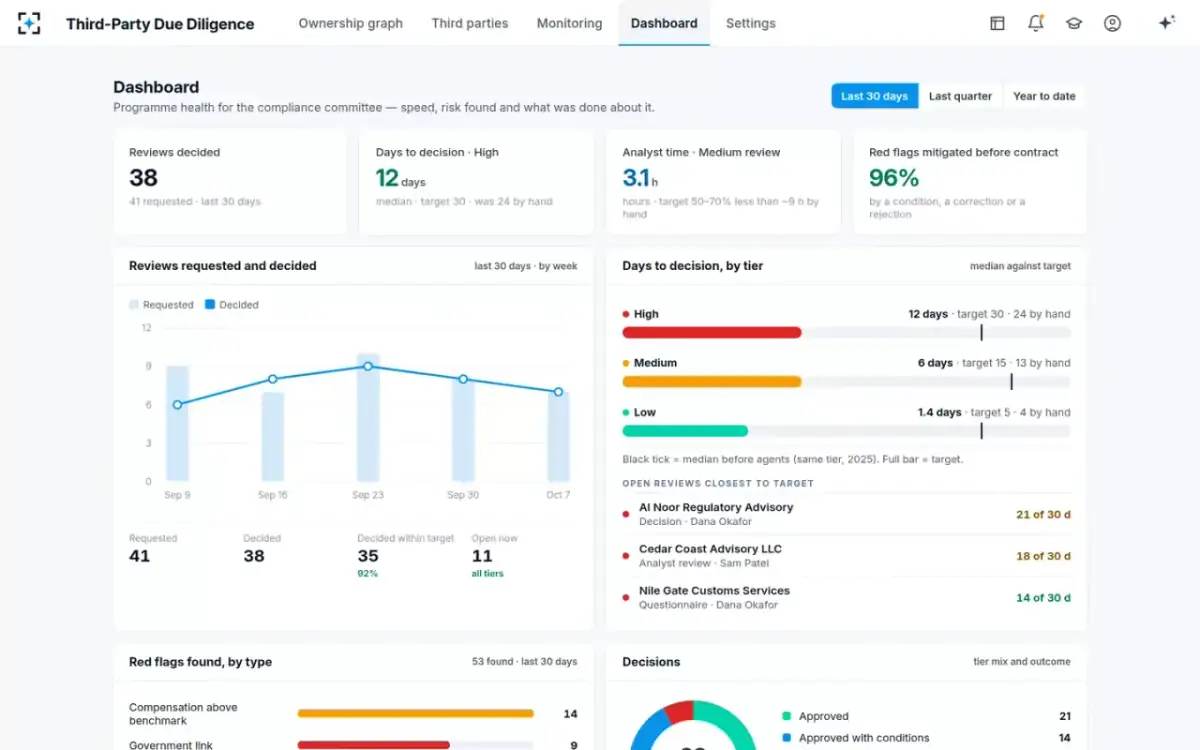Click the Sep 23 line data point
The image size is (1200, 750).
(x=368, y=366)
